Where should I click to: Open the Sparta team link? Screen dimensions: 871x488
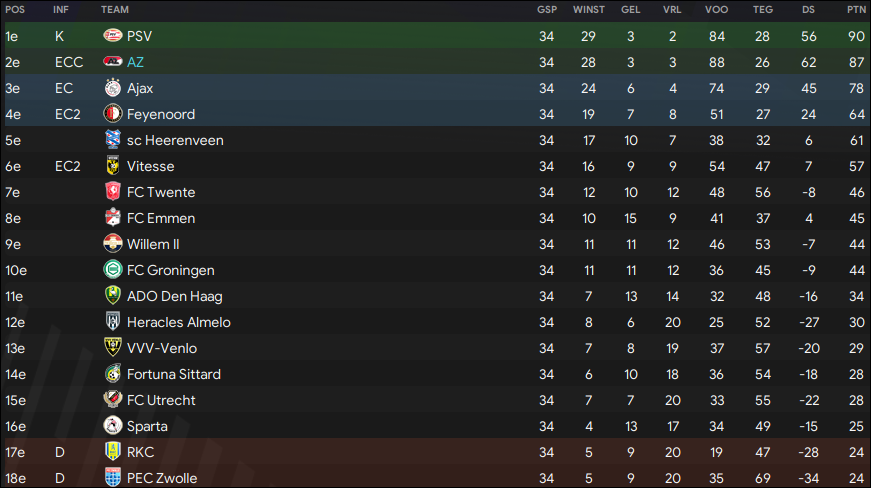(x=147, y=426)
